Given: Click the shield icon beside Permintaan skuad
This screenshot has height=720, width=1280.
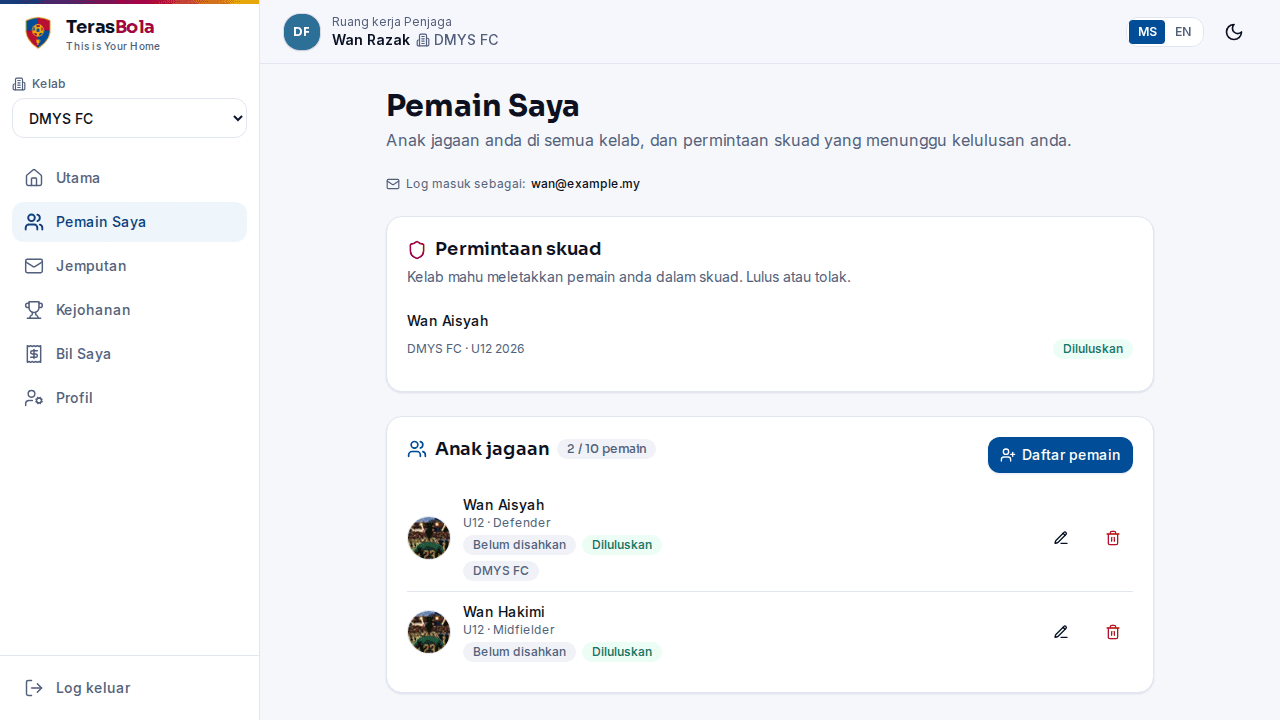Looking at the screenshot, I should click(417, 249).
